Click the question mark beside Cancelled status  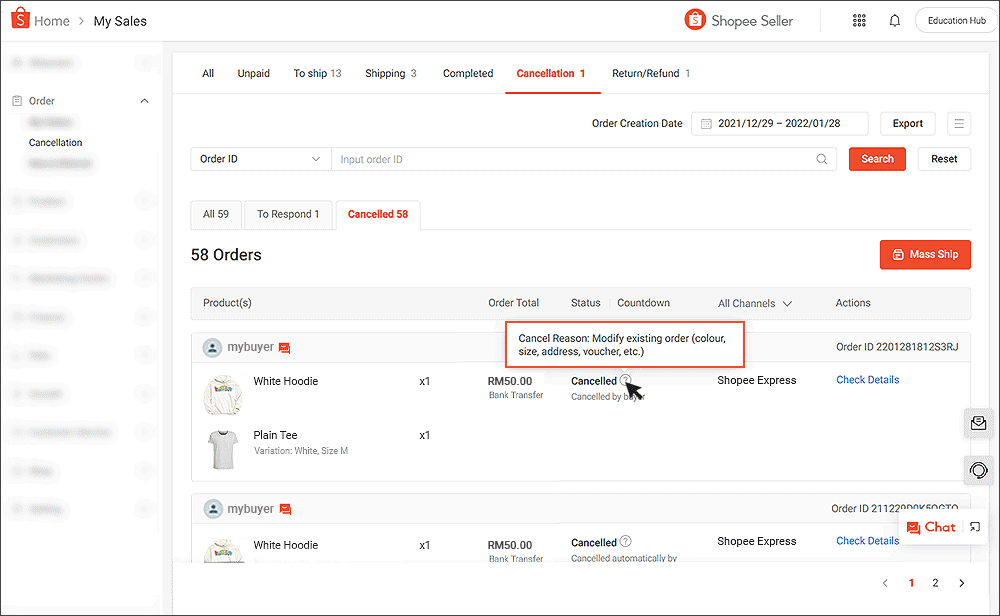[626, 381]
